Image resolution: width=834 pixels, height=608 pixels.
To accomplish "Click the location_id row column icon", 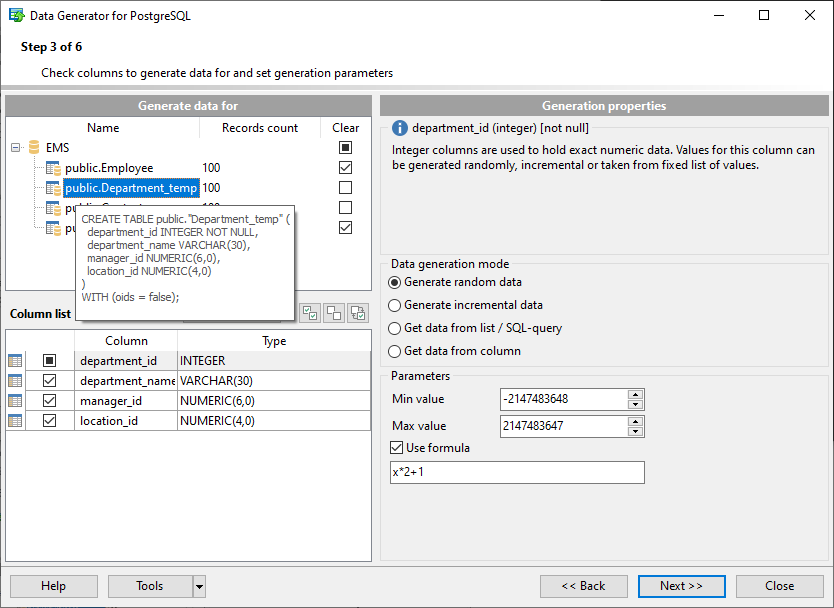I will tap(16, 421).
